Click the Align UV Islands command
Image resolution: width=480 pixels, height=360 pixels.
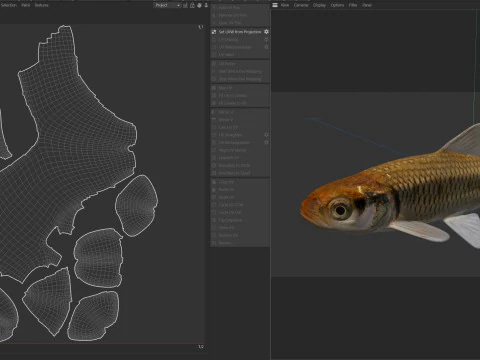(x=232, y=150)
